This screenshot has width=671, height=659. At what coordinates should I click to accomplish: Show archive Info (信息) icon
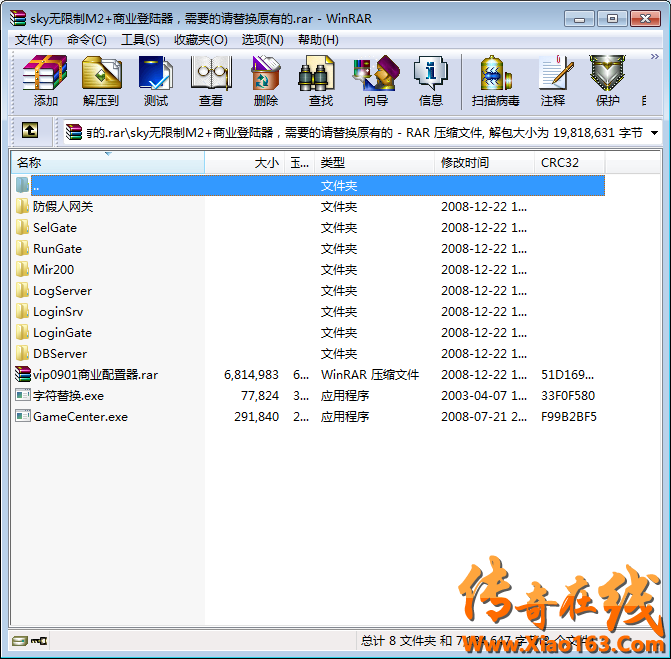pos(431,81)
